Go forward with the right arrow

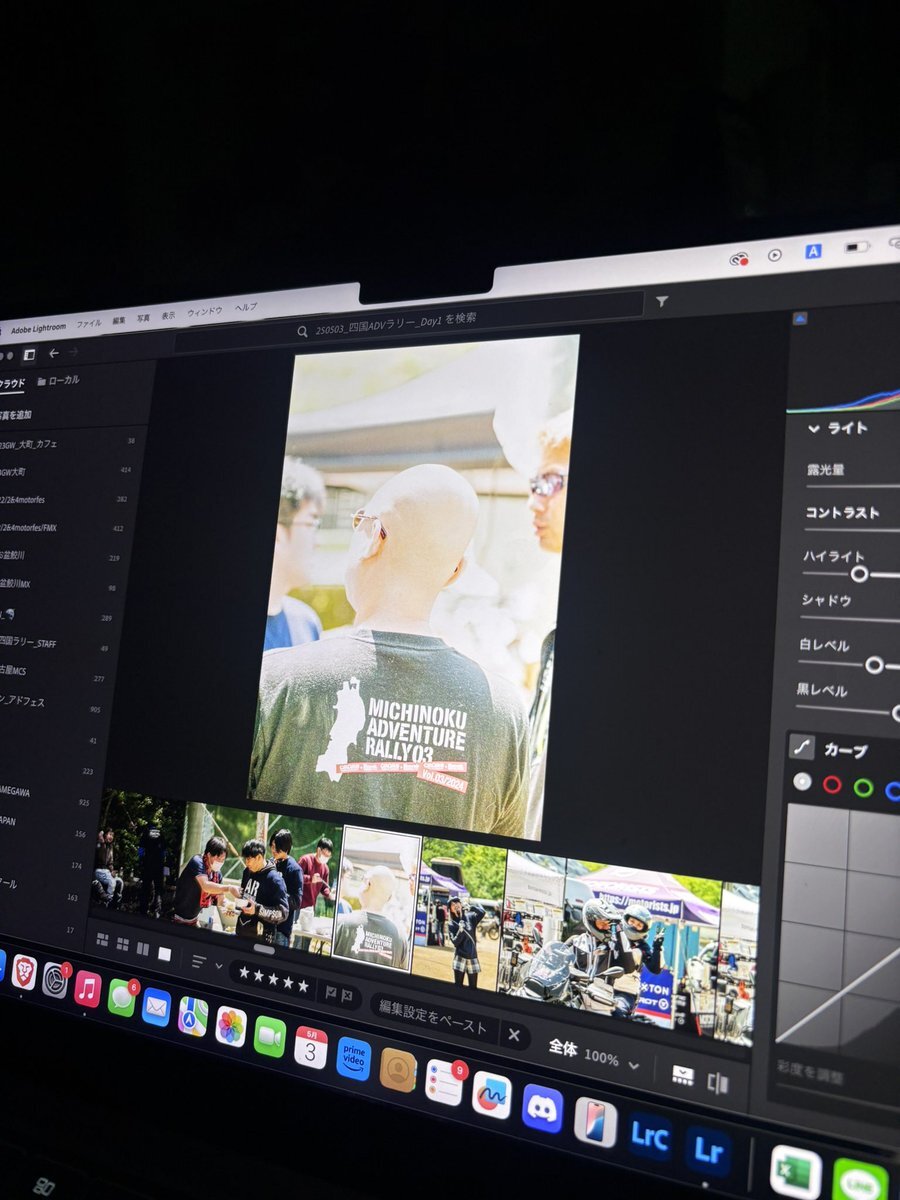pyautogui.click(x=73, y=352)
